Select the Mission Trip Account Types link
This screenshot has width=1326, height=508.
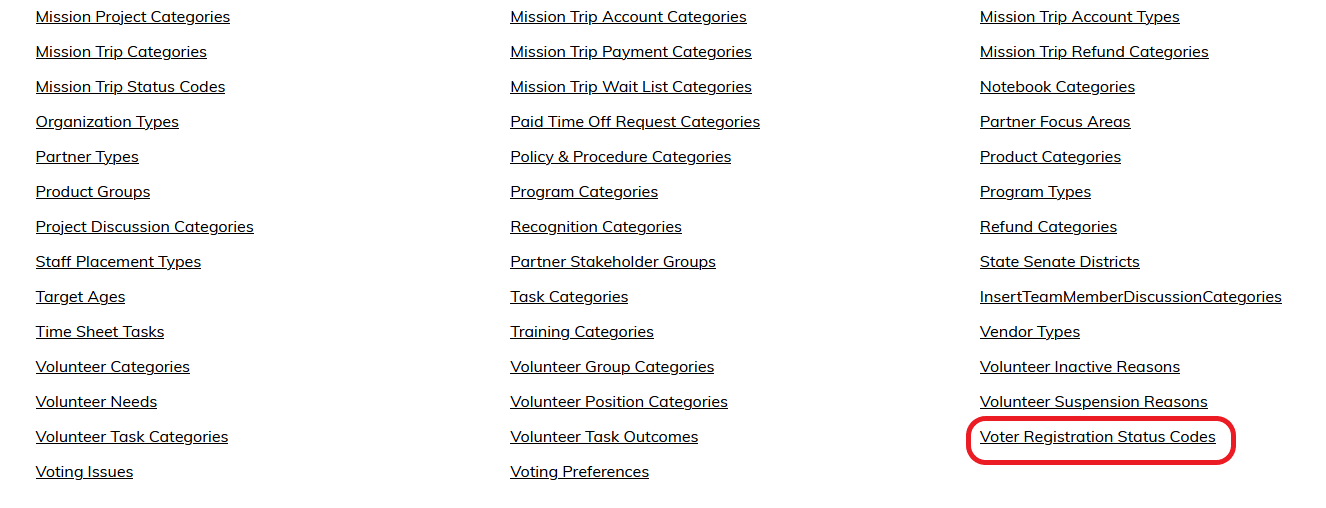(1080, 17)
